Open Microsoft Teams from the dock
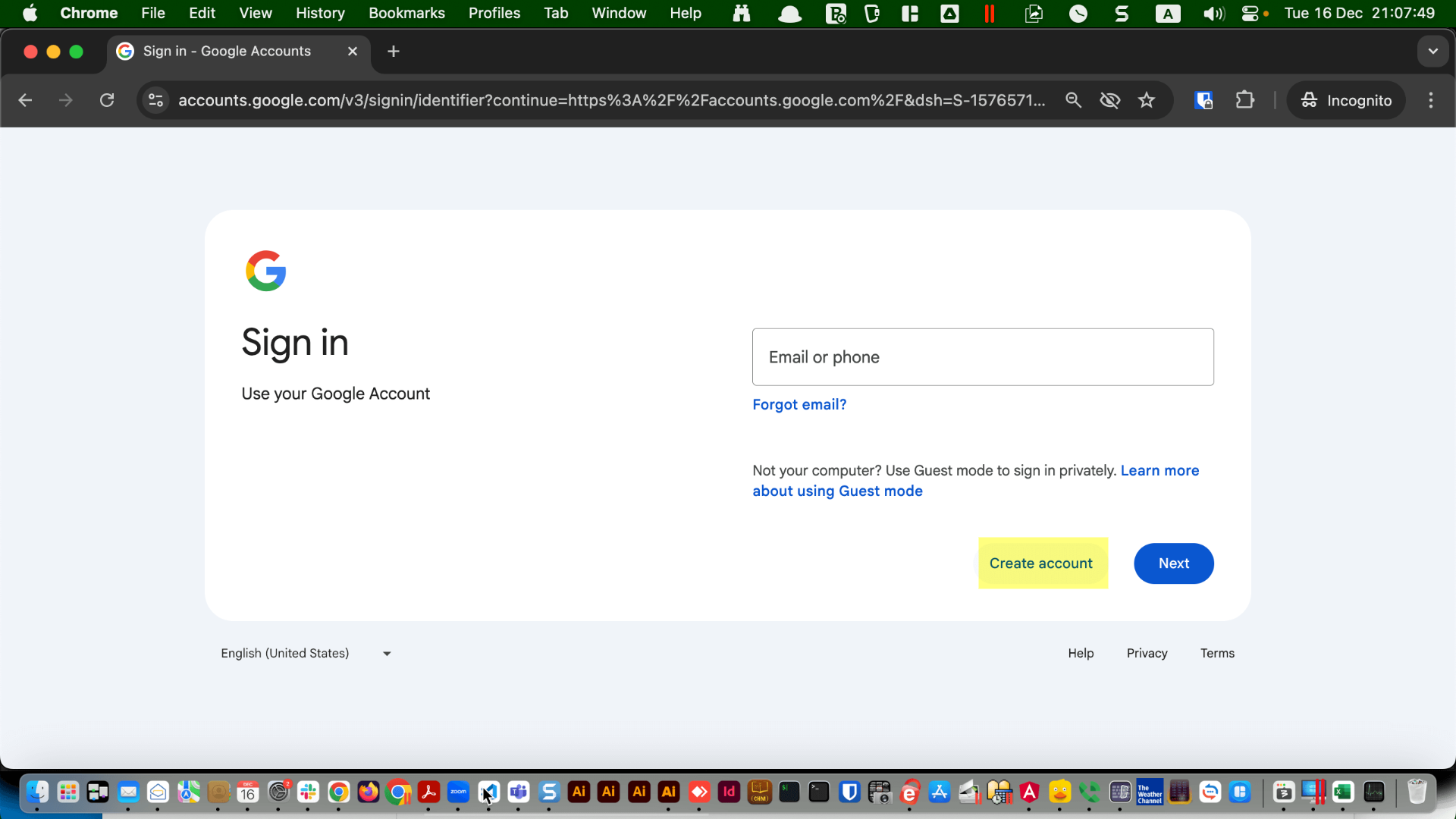Viewport: 1456px width, 819px height. pyautogui.click(x=519, y=792)
